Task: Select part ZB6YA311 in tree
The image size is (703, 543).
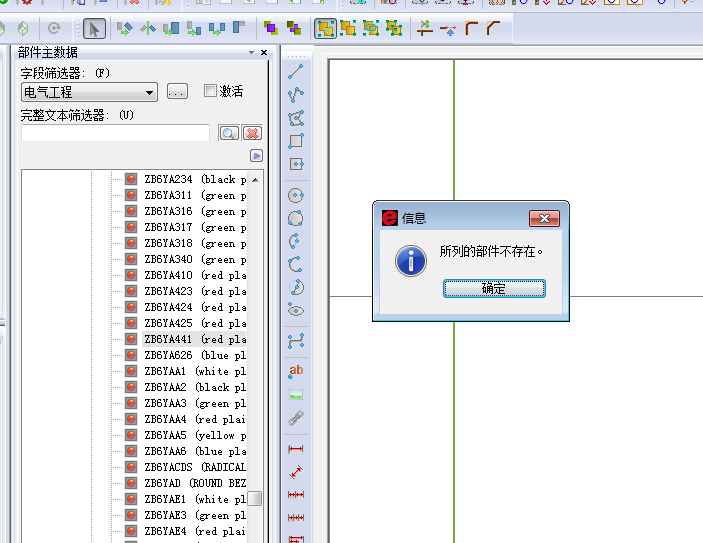Action: tap(195, 195)
